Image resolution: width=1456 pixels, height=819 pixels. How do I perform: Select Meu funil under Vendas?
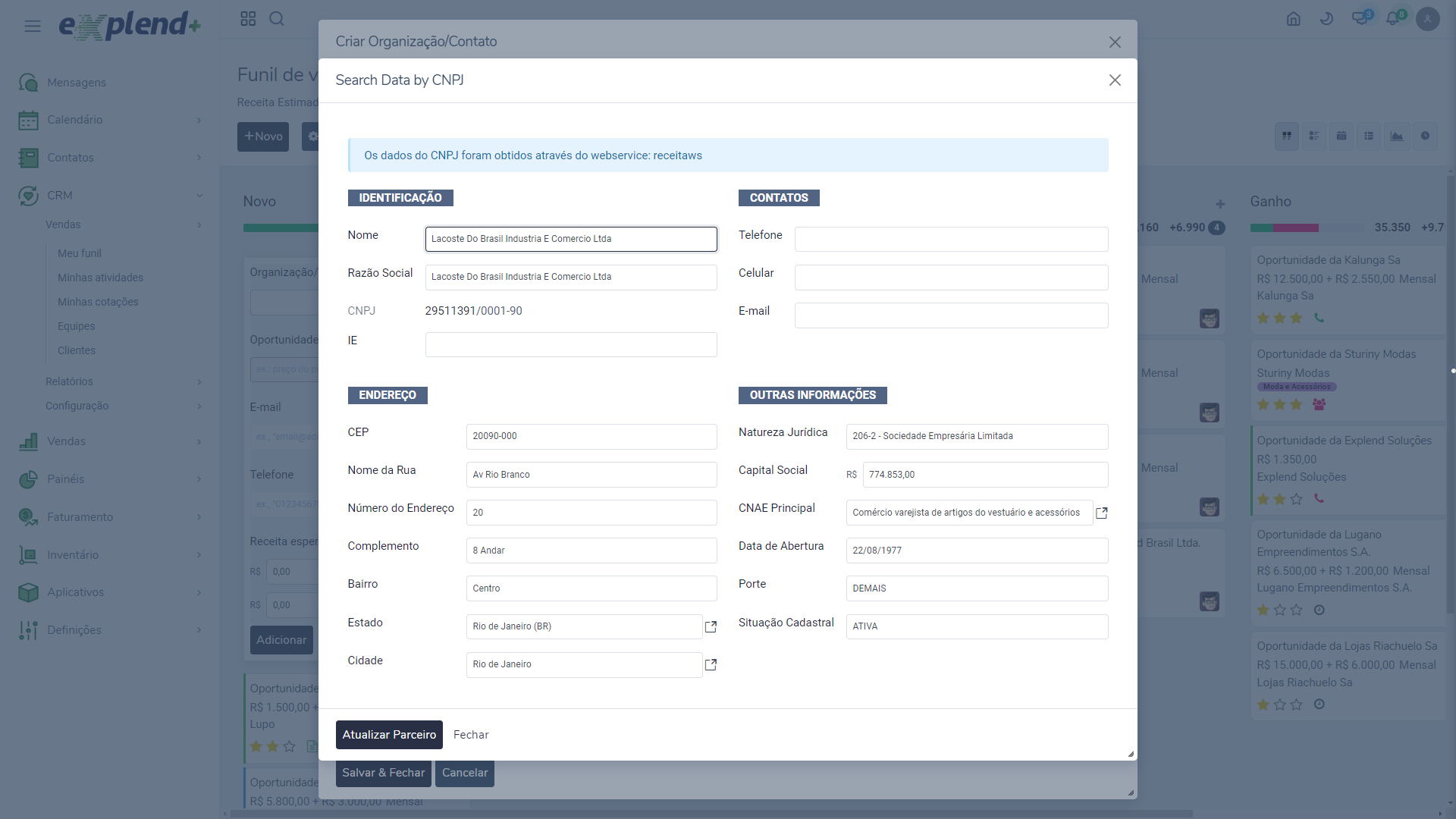coord(80,253)
